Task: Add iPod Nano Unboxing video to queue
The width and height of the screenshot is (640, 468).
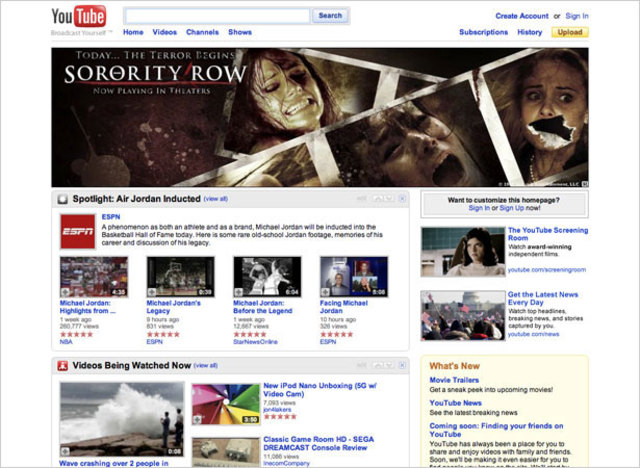Action: coord(197,419)
